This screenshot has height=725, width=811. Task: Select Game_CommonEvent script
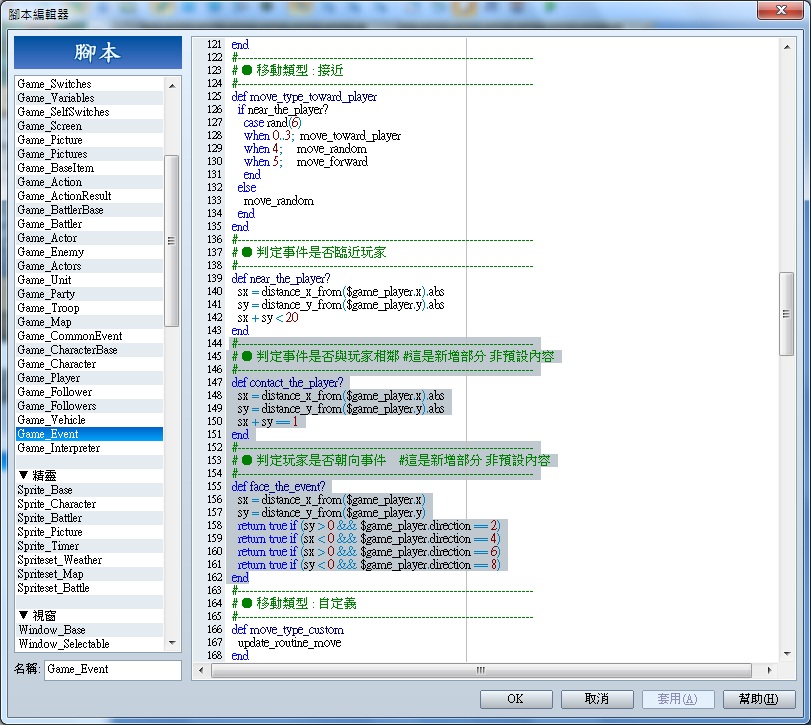(89, 336)
